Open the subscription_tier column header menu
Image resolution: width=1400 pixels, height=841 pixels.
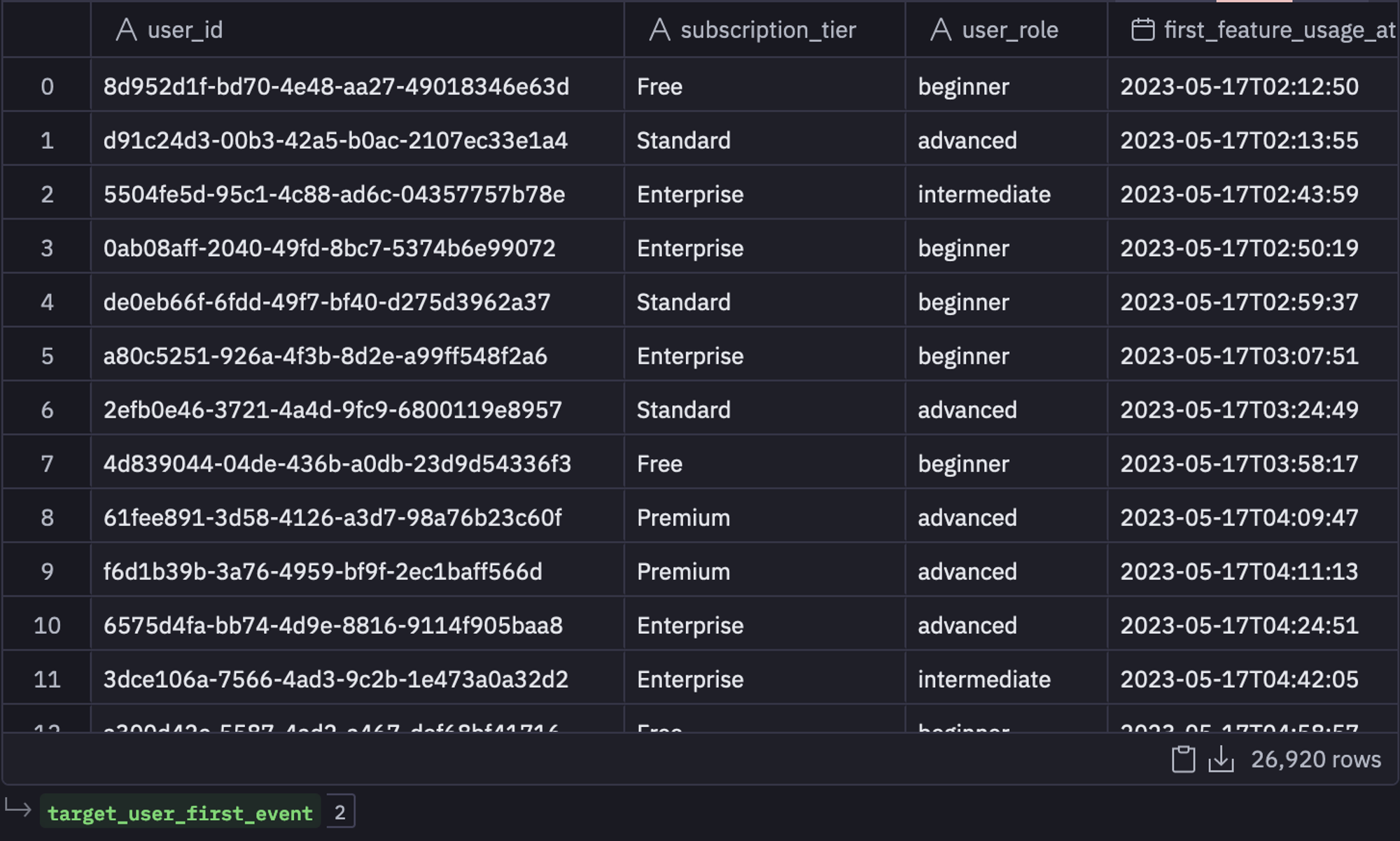pyautogui.click(x=768, y=30)
